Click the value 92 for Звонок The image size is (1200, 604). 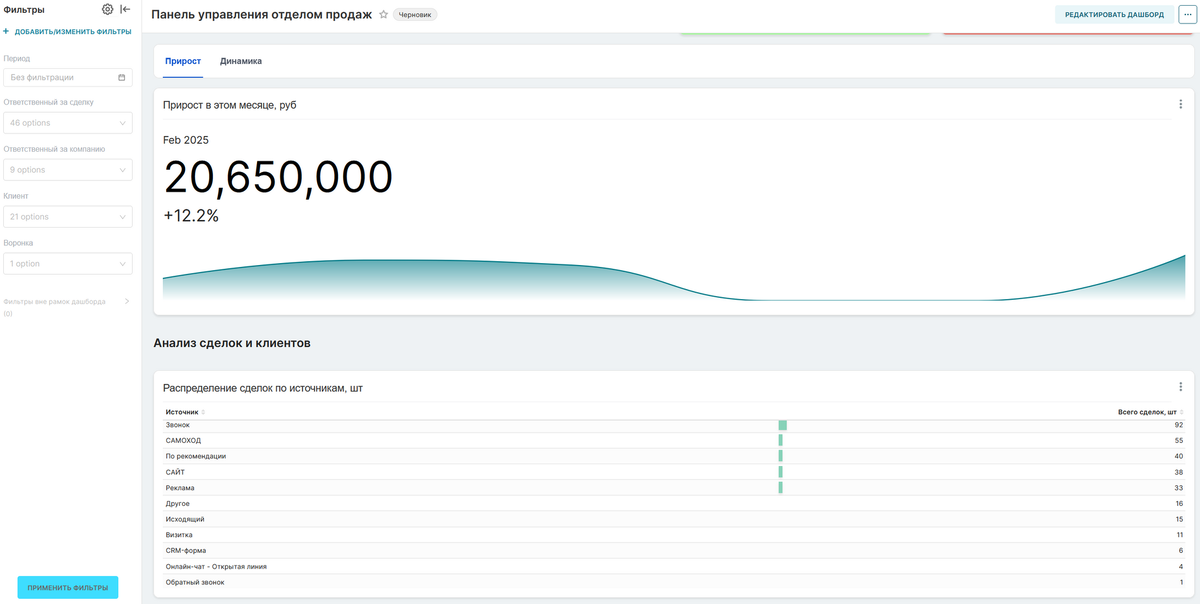coord(1179,425)
